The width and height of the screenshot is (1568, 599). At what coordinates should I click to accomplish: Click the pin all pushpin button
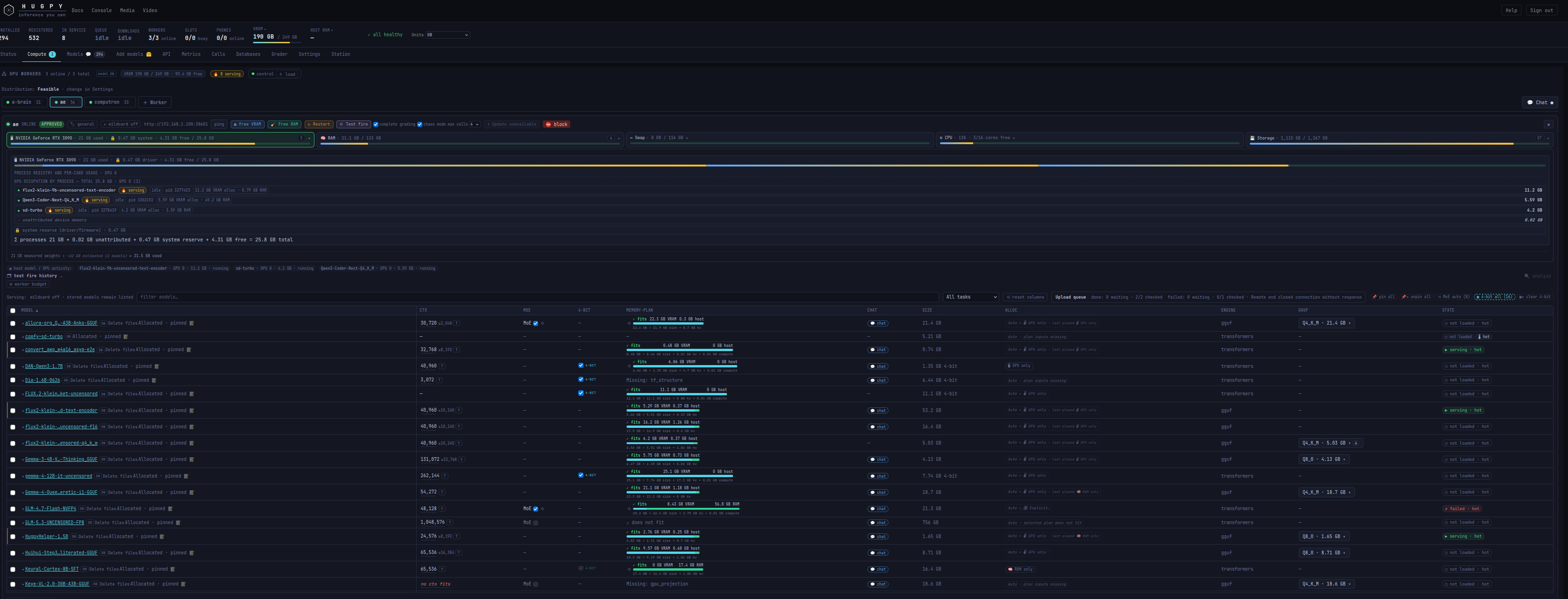[1383, 297]
